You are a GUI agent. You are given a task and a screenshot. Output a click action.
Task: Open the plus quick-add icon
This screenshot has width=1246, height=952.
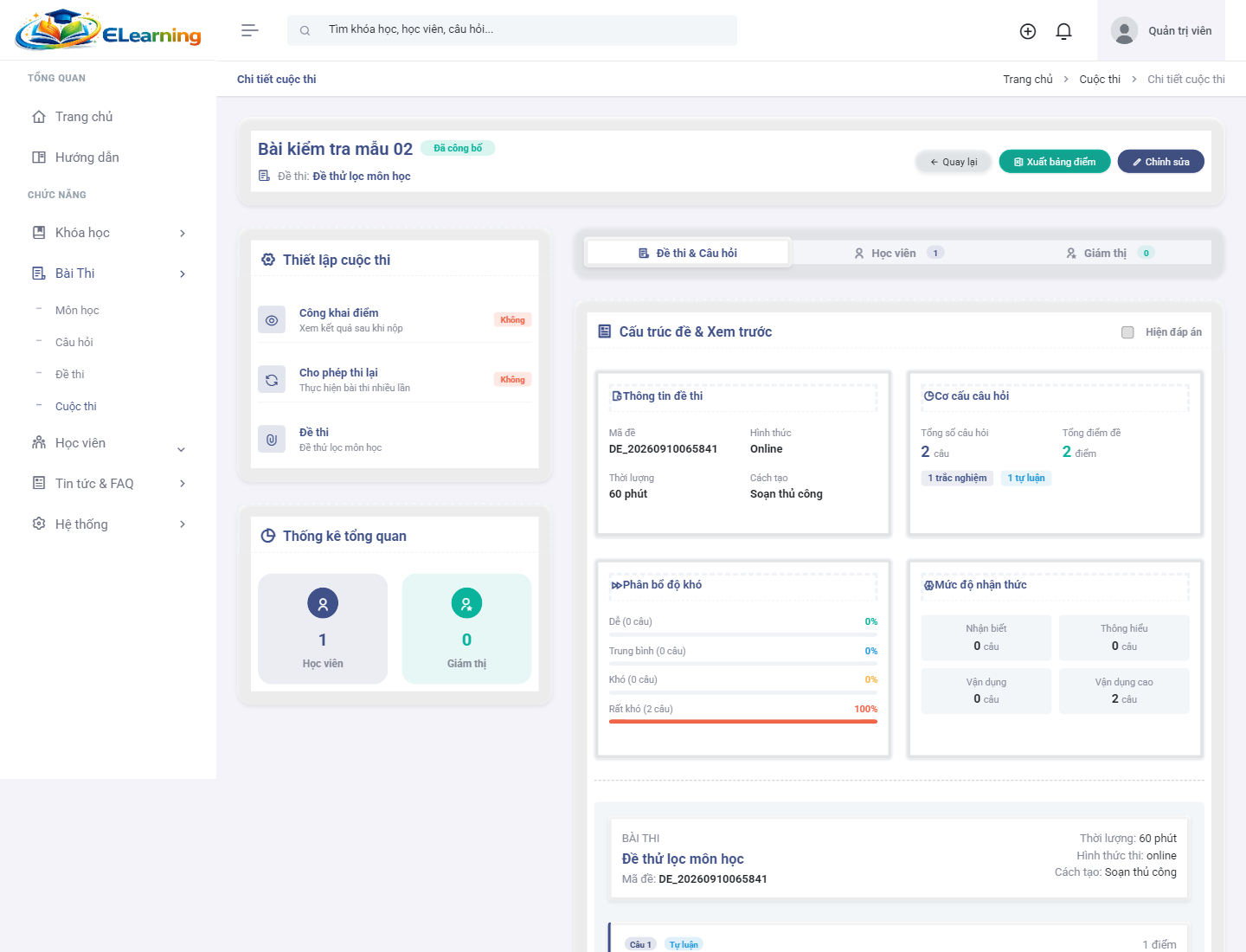[x=1028, y=31]
